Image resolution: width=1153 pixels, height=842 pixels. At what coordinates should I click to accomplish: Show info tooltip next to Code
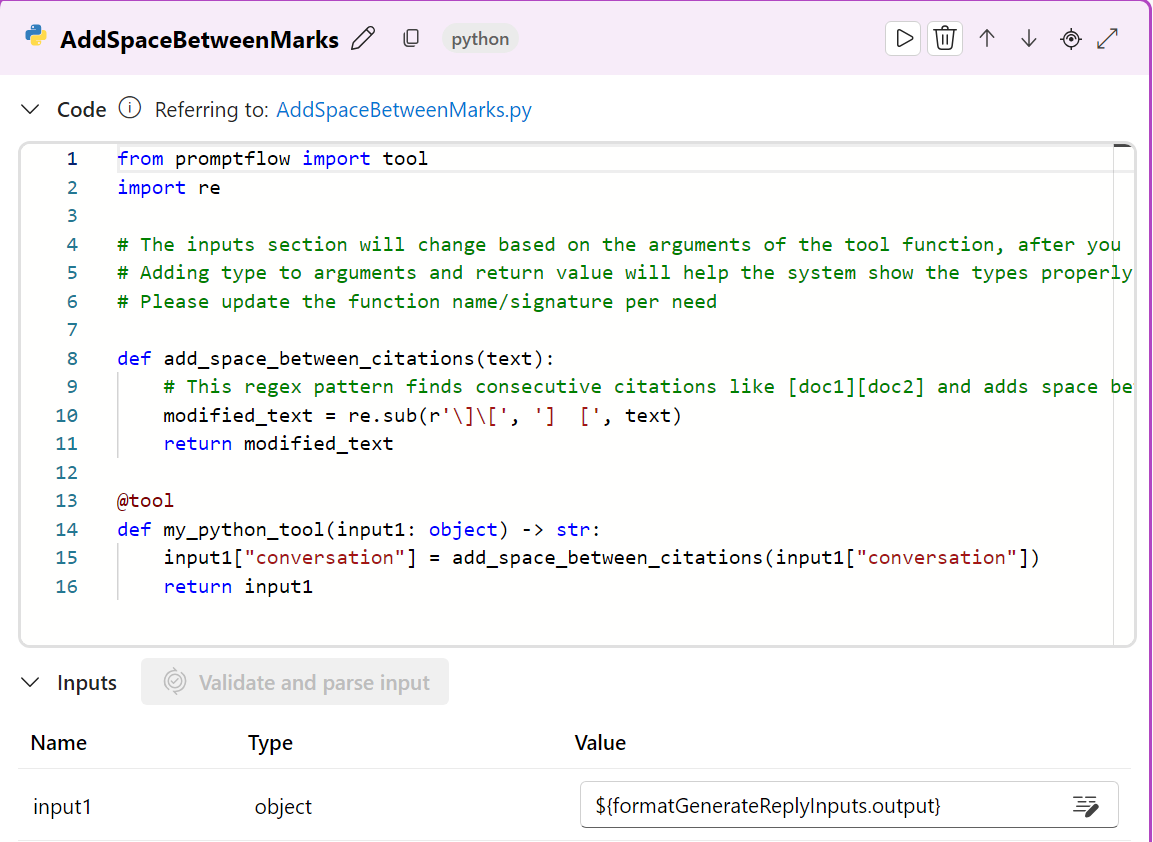[130, 108]
